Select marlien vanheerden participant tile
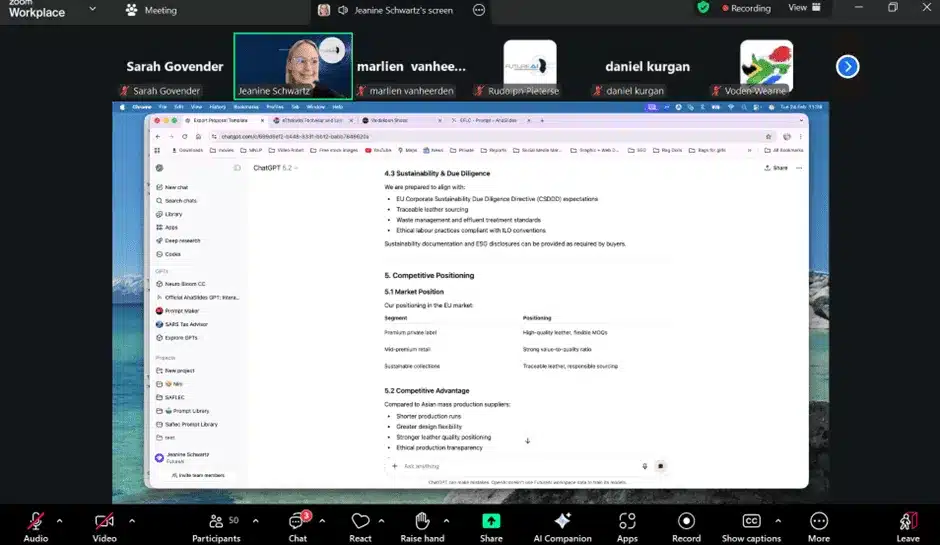The image size is (940, 545). tap(411, 66)
